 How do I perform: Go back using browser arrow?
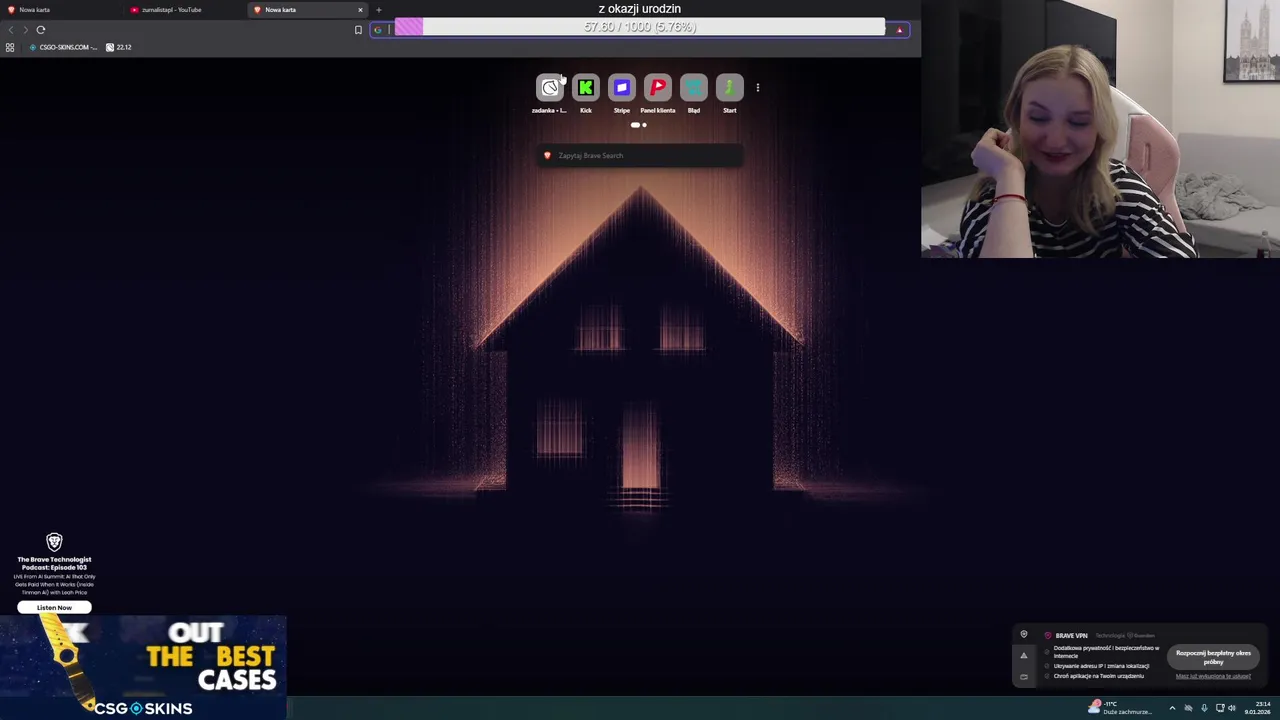[x=11, y=30]
